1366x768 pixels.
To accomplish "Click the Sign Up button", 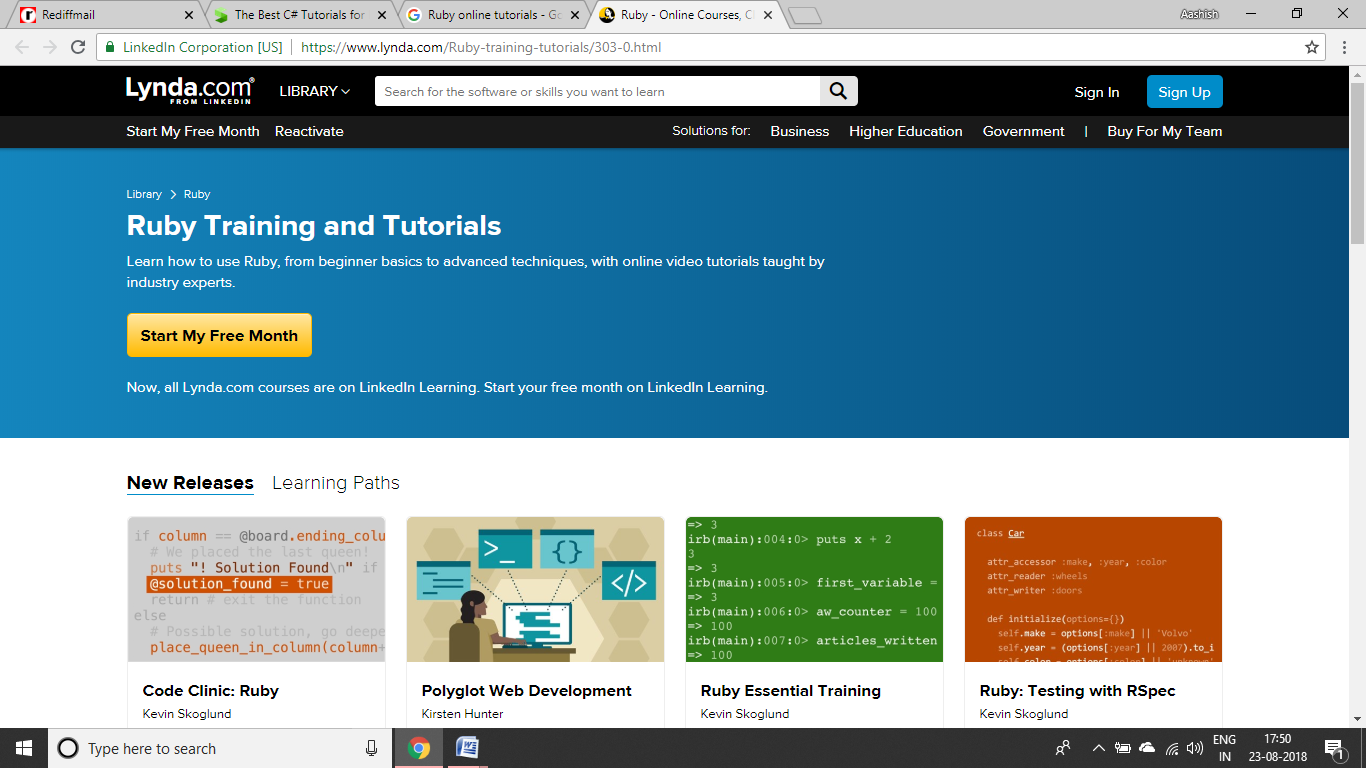I will tap(1184, 92).
